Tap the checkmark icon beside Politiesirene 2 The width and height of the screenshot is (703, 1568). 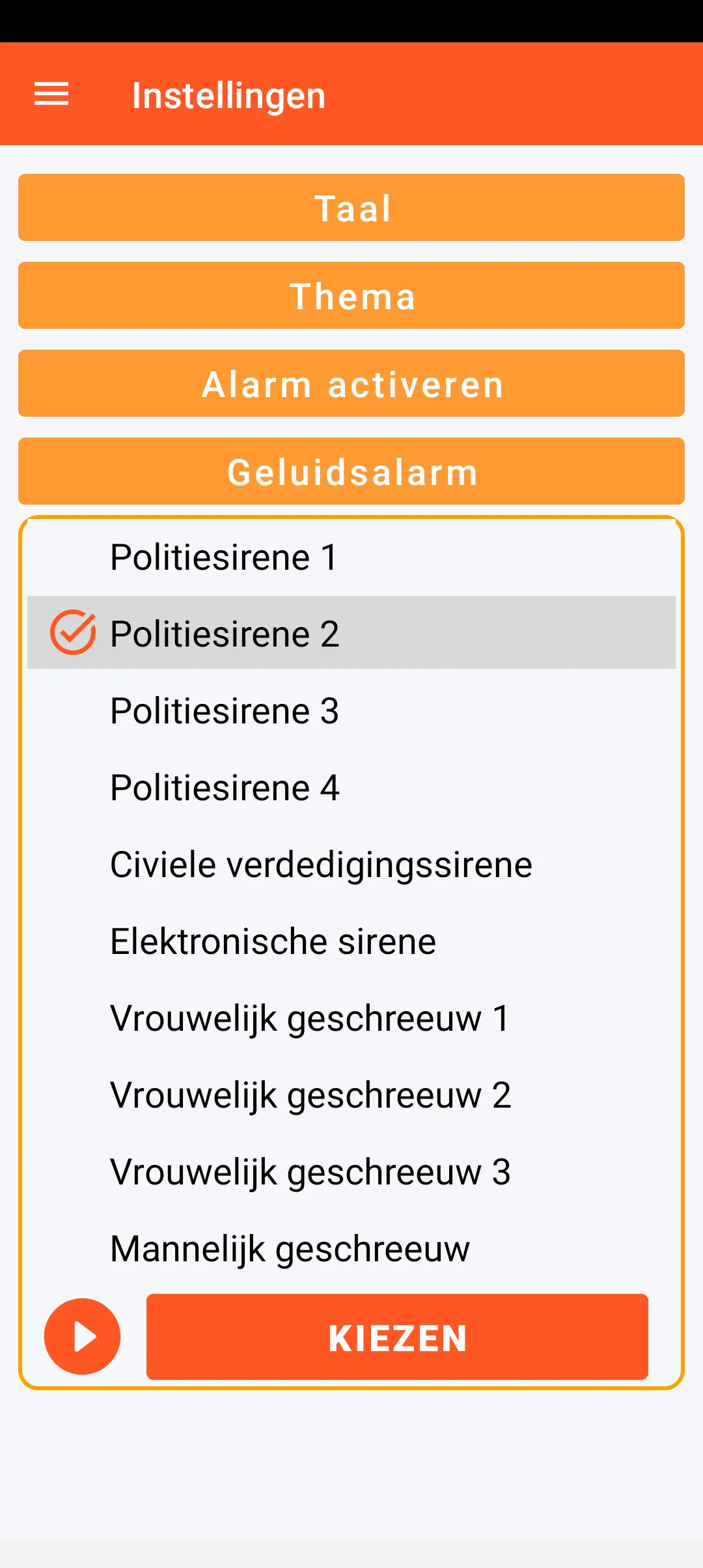[73, 632]
